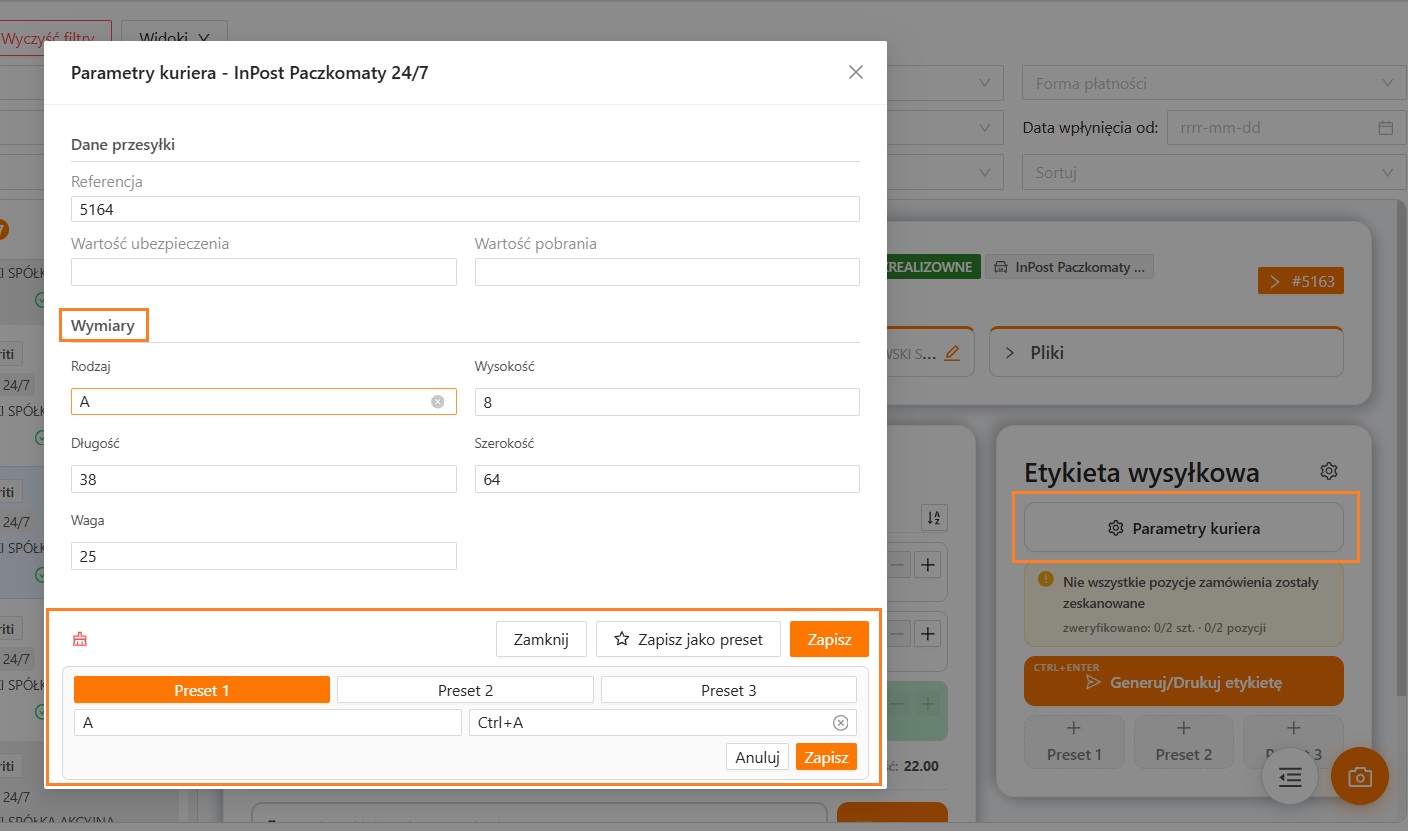Click the floating list-indent menu button
This screenshot has height=831, width=1408.
pos(1291,776)
